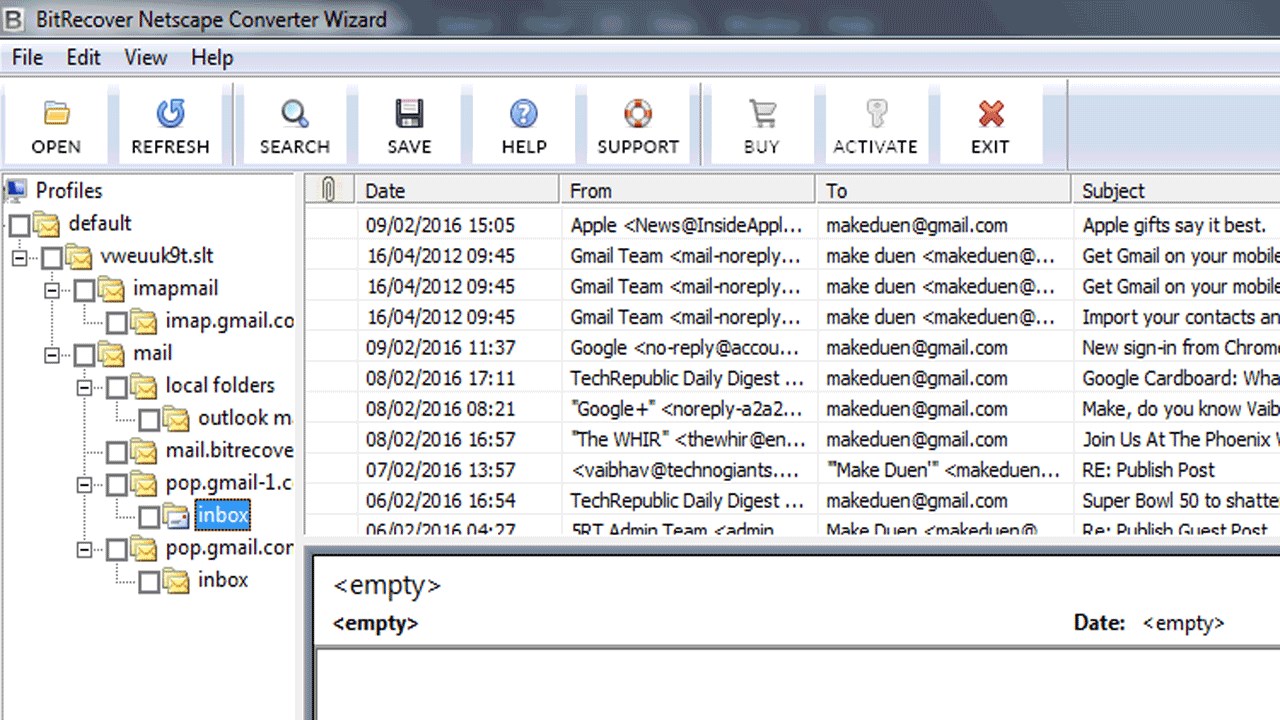Collapse the vweuuk9t.slt tree node

pos(20,257)
